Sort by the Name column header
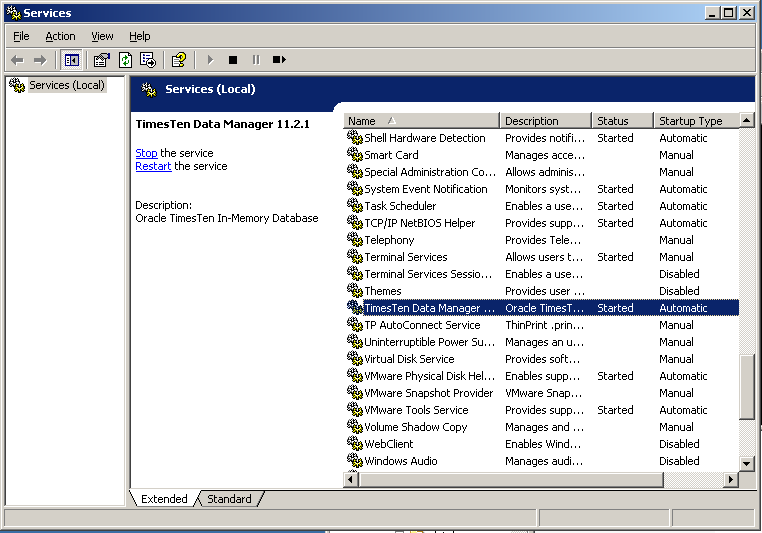762x533 pixels. (x=421, y=120)
